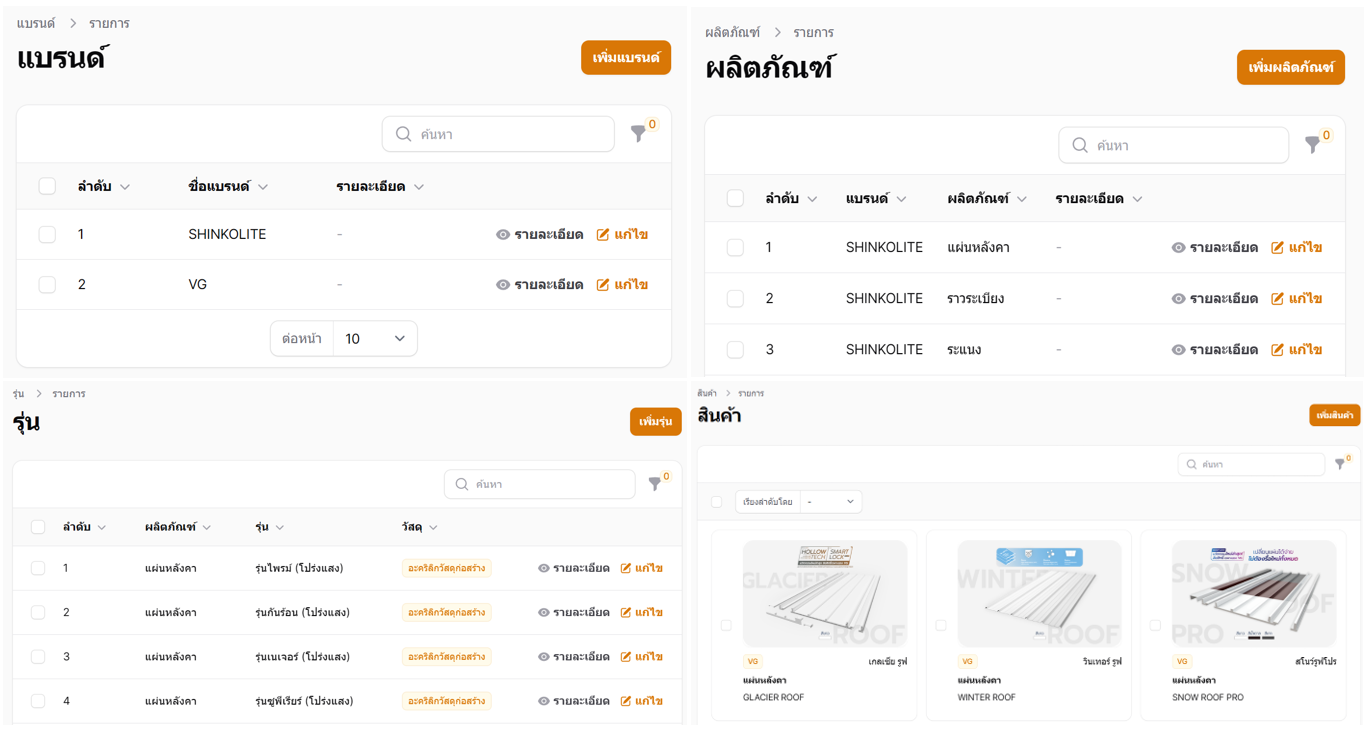Click the edit pencil icon for รุ่นซูพีเรียร์ row

626,701
